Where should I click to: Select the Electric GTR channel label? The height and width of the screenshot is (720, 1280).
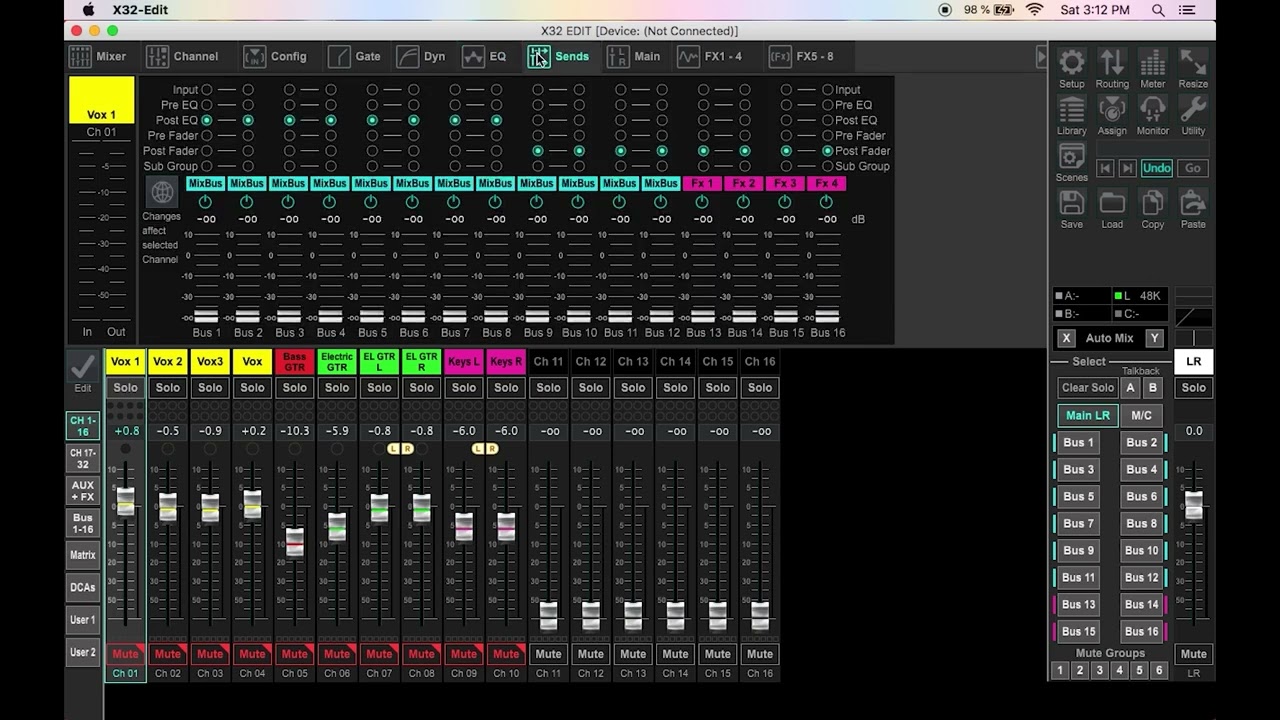[x=337, y=362]
